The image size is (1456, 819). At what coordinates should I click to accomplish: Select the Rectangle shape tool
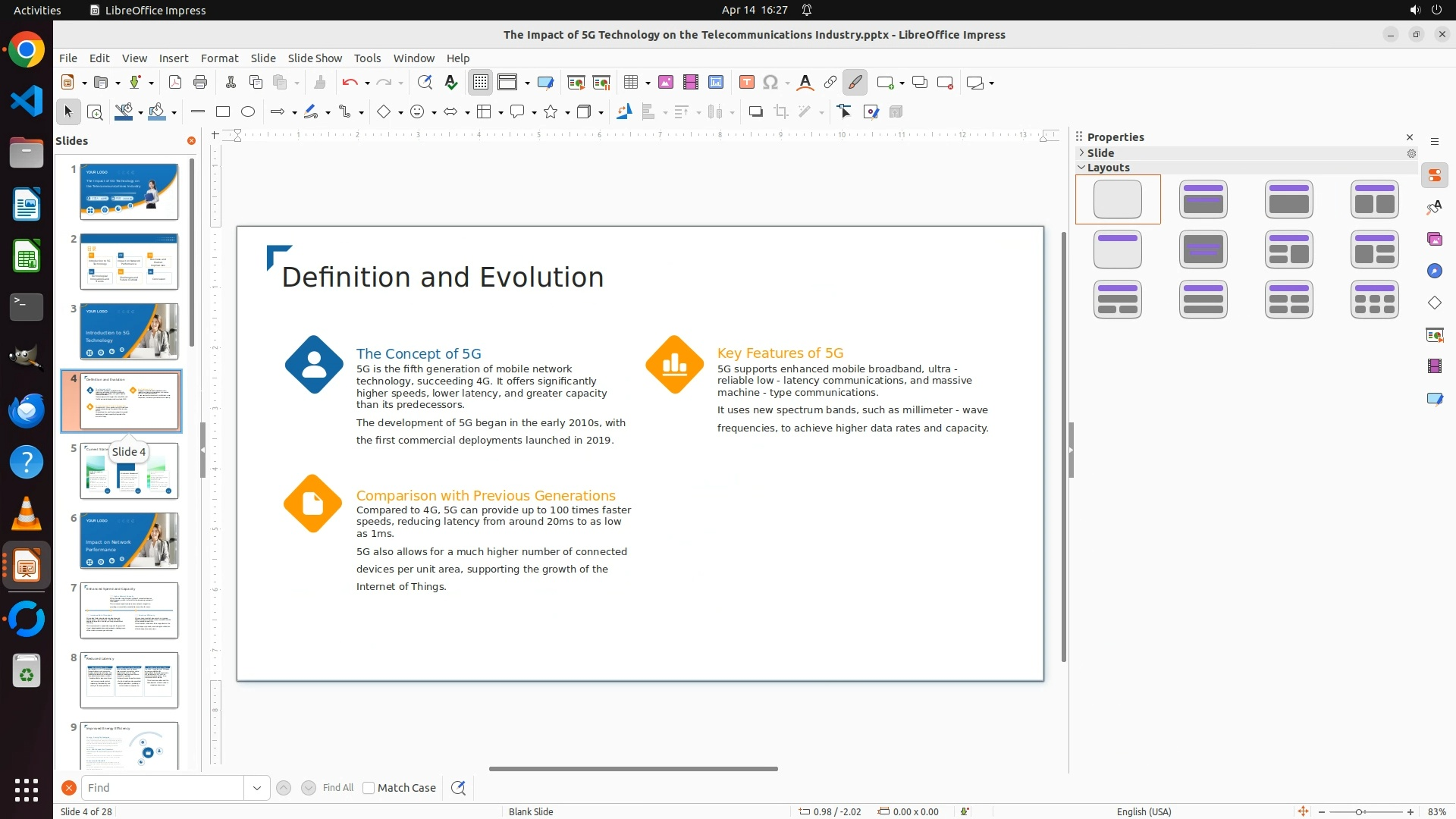[x=223, y=112]
